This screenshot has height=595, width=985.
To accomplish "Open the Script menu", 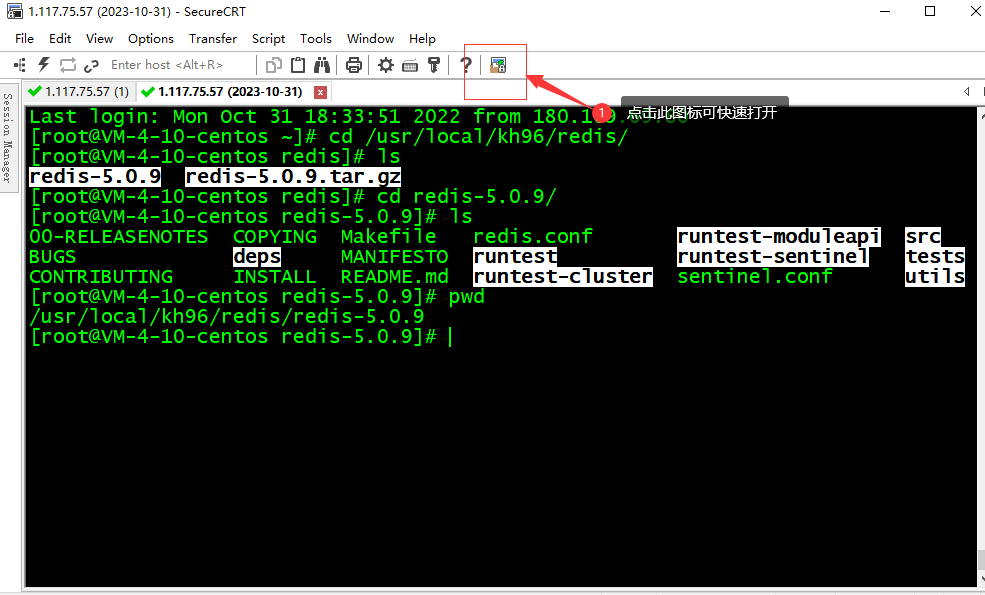I will 268,39.
